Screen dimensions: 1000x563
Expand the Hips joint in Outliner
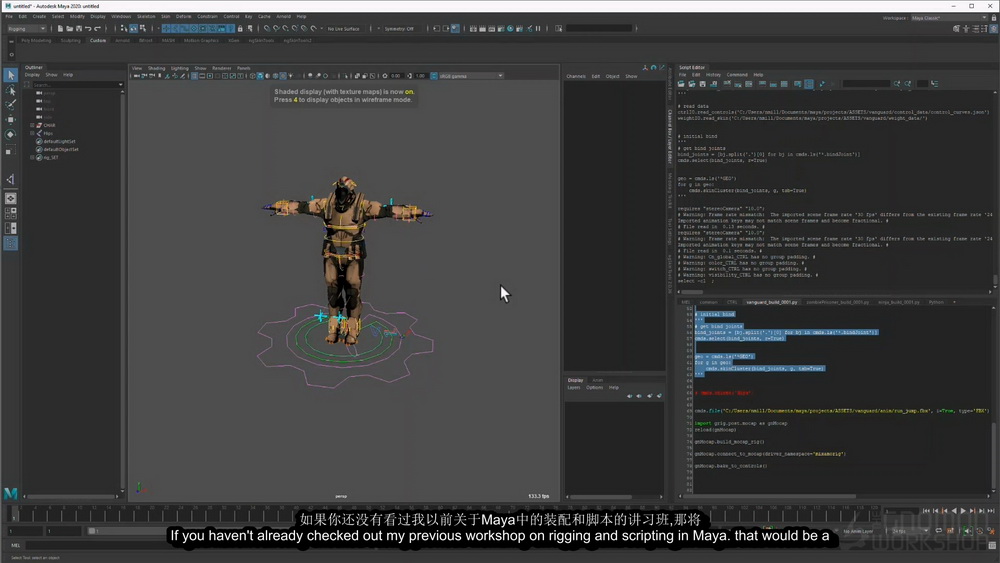(x=32, y=133)
